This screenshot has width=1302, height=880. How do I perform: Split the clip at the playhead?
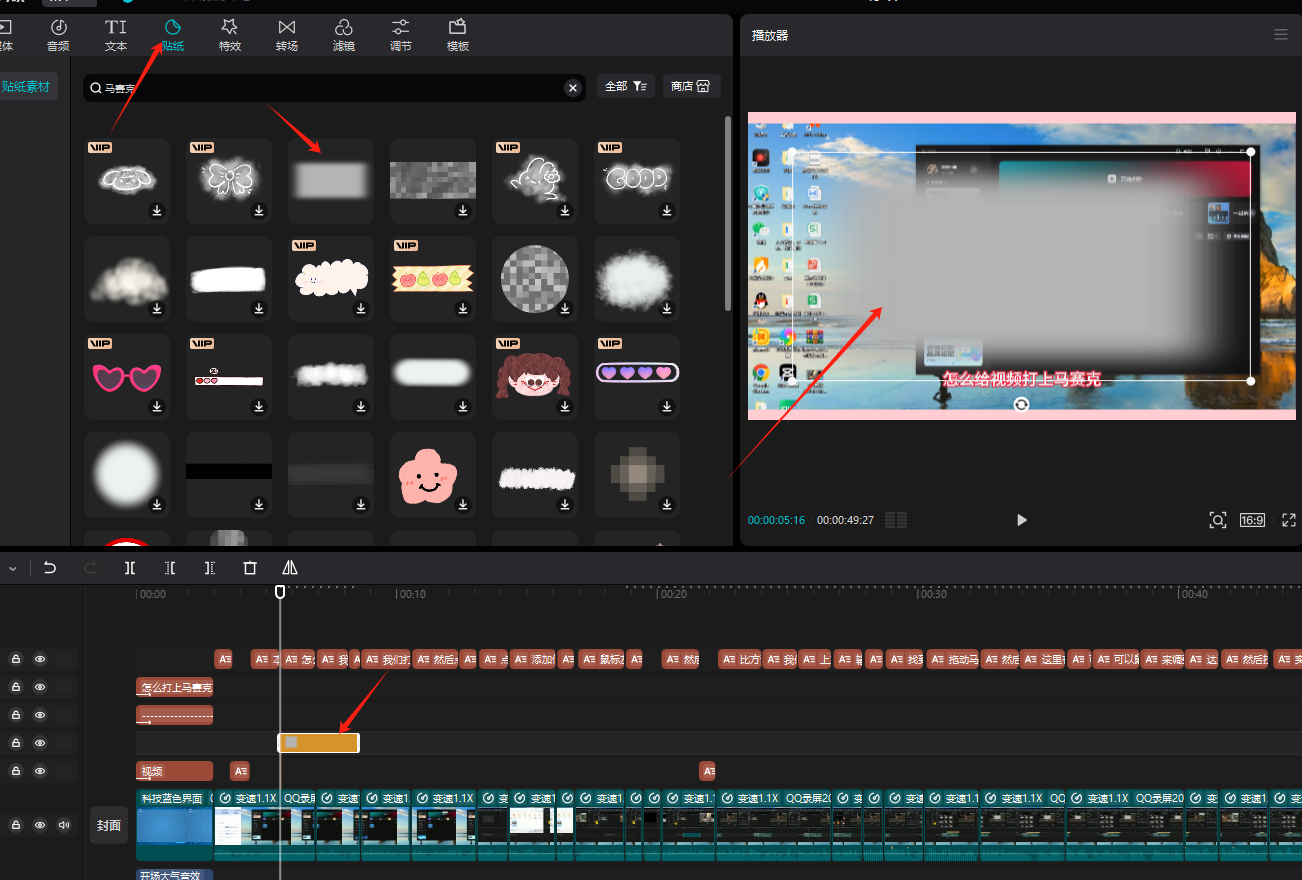tap(129, 567)
